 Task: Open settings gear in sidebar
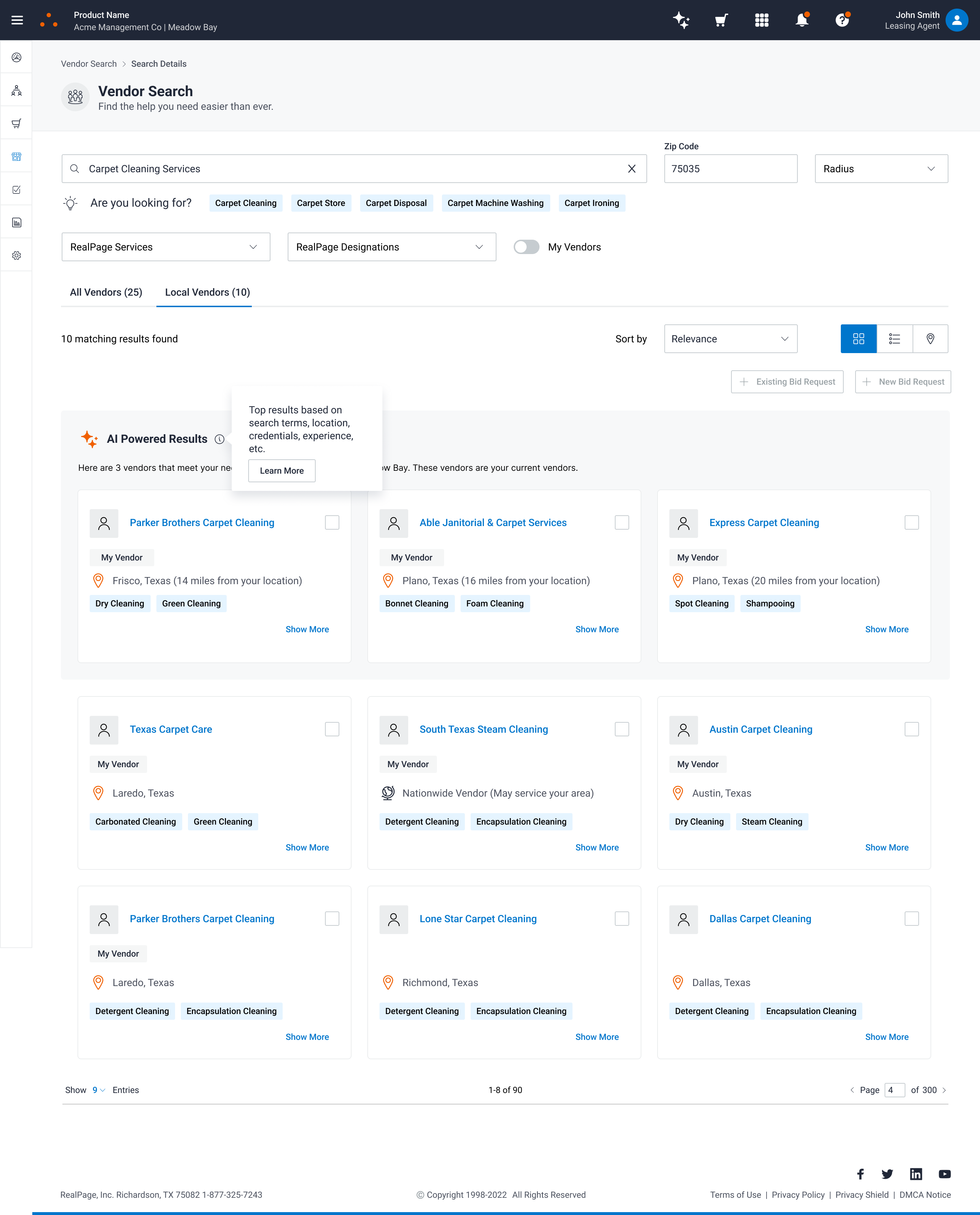[x=17, y=256]
